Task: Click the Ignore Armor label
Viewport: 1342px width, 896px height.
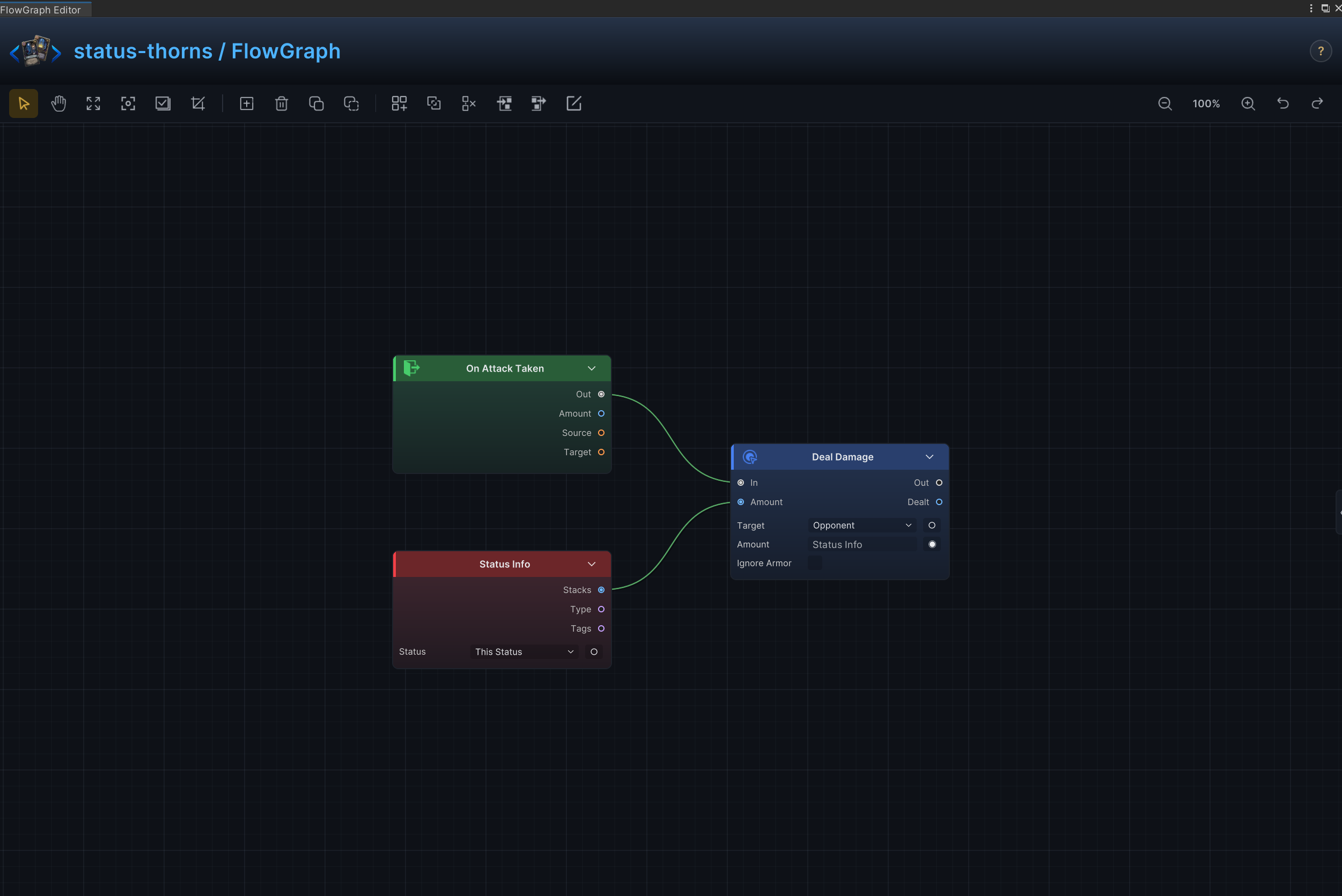Action: click(x=764, y=563)
